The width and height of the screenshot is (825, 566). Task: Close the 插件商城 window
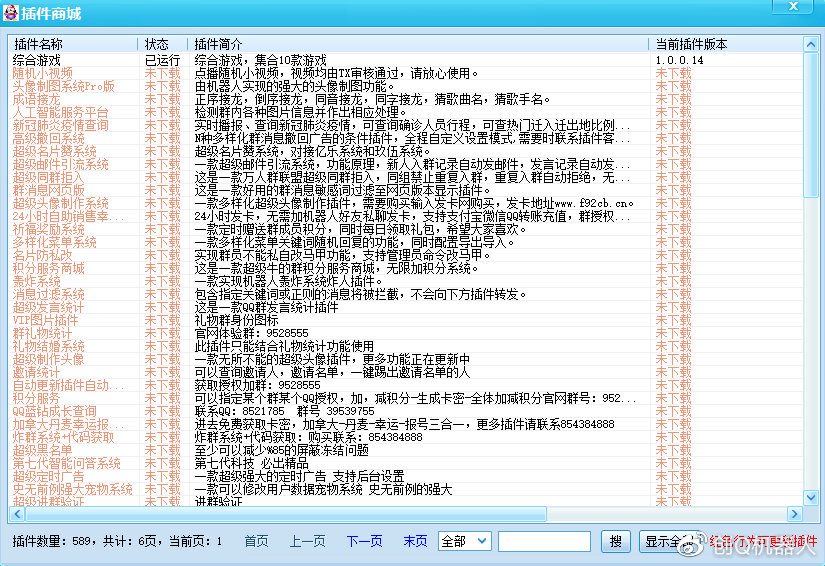click(x=793, y=6)
